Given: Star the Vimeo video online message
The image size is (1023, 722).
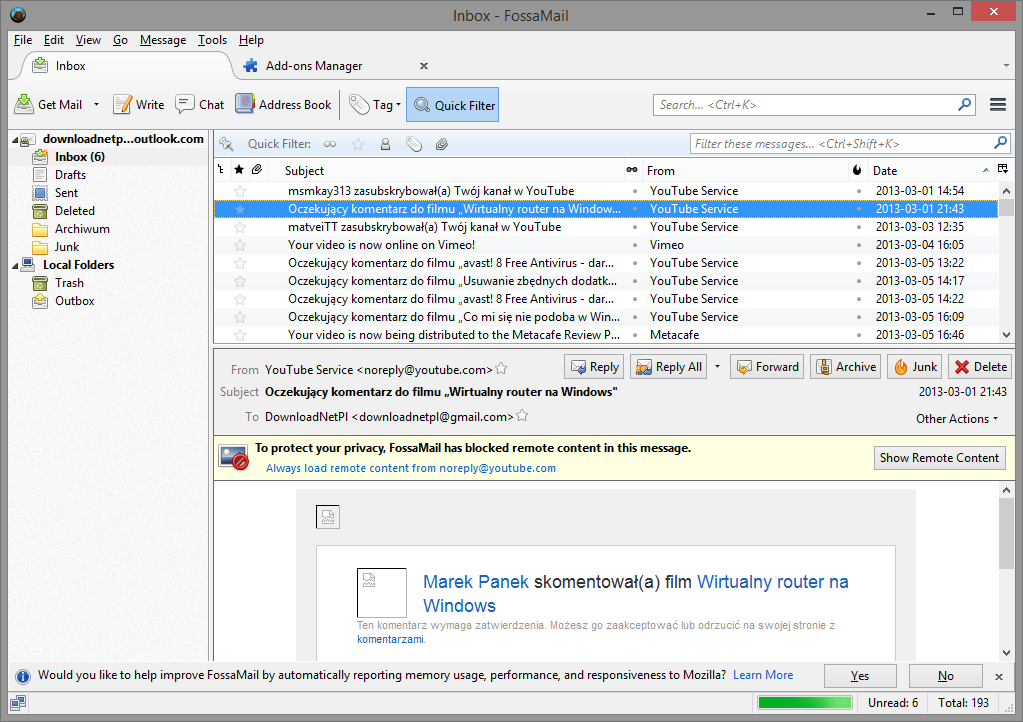Looking at the screenshot, I should click(x=240, y=245).
